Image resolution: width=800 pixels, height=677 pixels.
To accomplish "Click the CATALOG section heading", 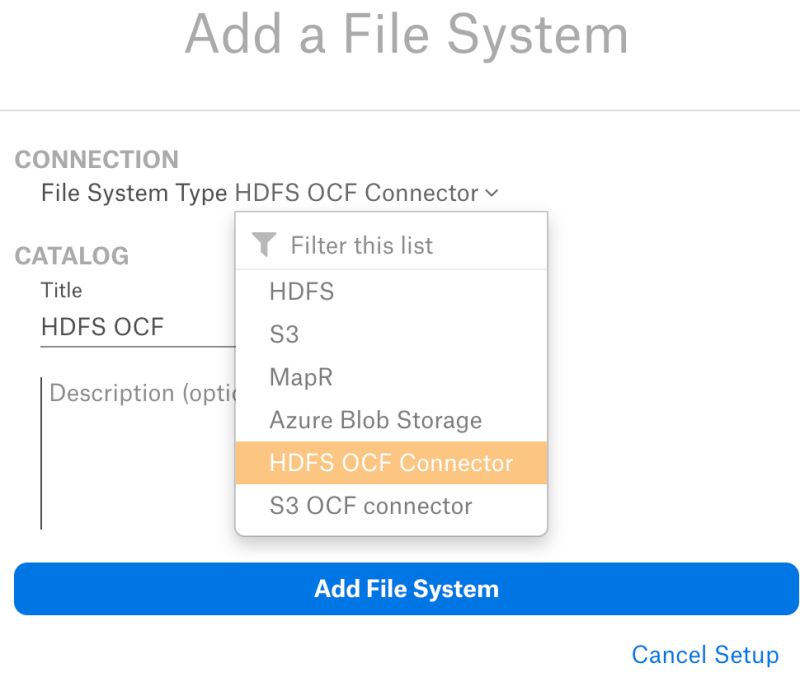I will point(72,256).
